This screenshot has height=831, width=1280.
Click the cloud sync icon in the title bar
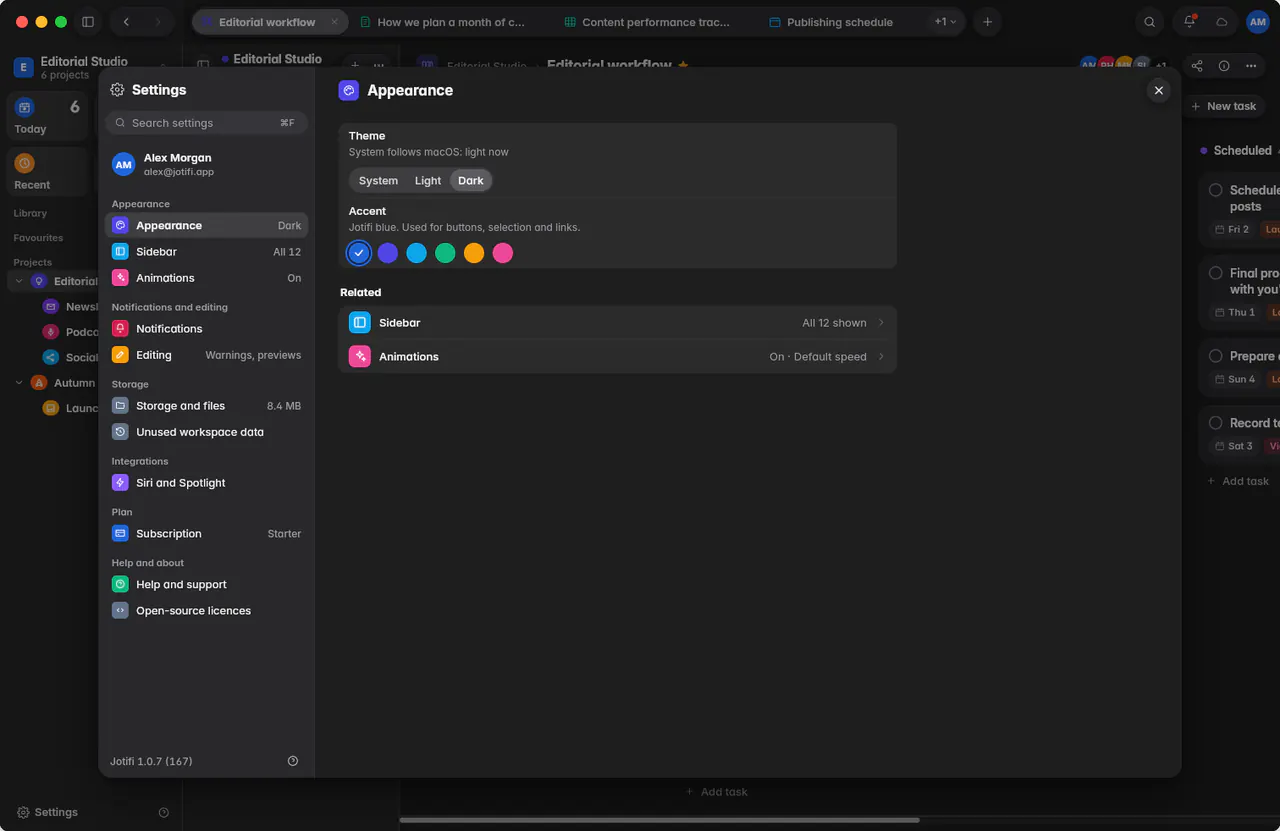[x=1221, y=22]
